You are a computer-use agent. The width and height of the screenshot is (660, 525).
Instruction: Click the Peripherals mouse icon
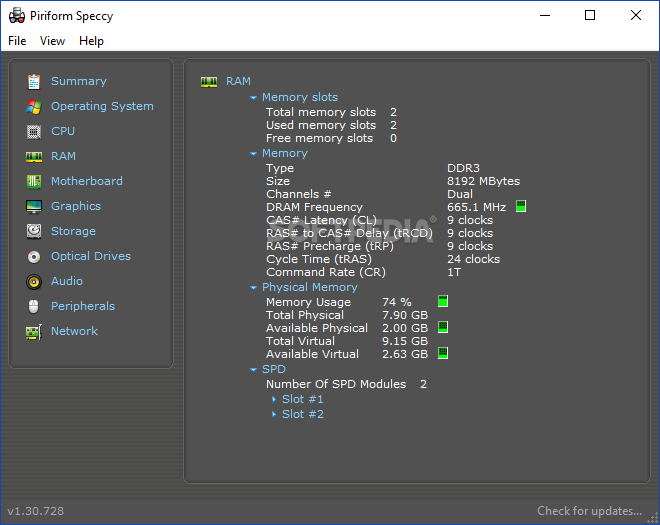34,306
